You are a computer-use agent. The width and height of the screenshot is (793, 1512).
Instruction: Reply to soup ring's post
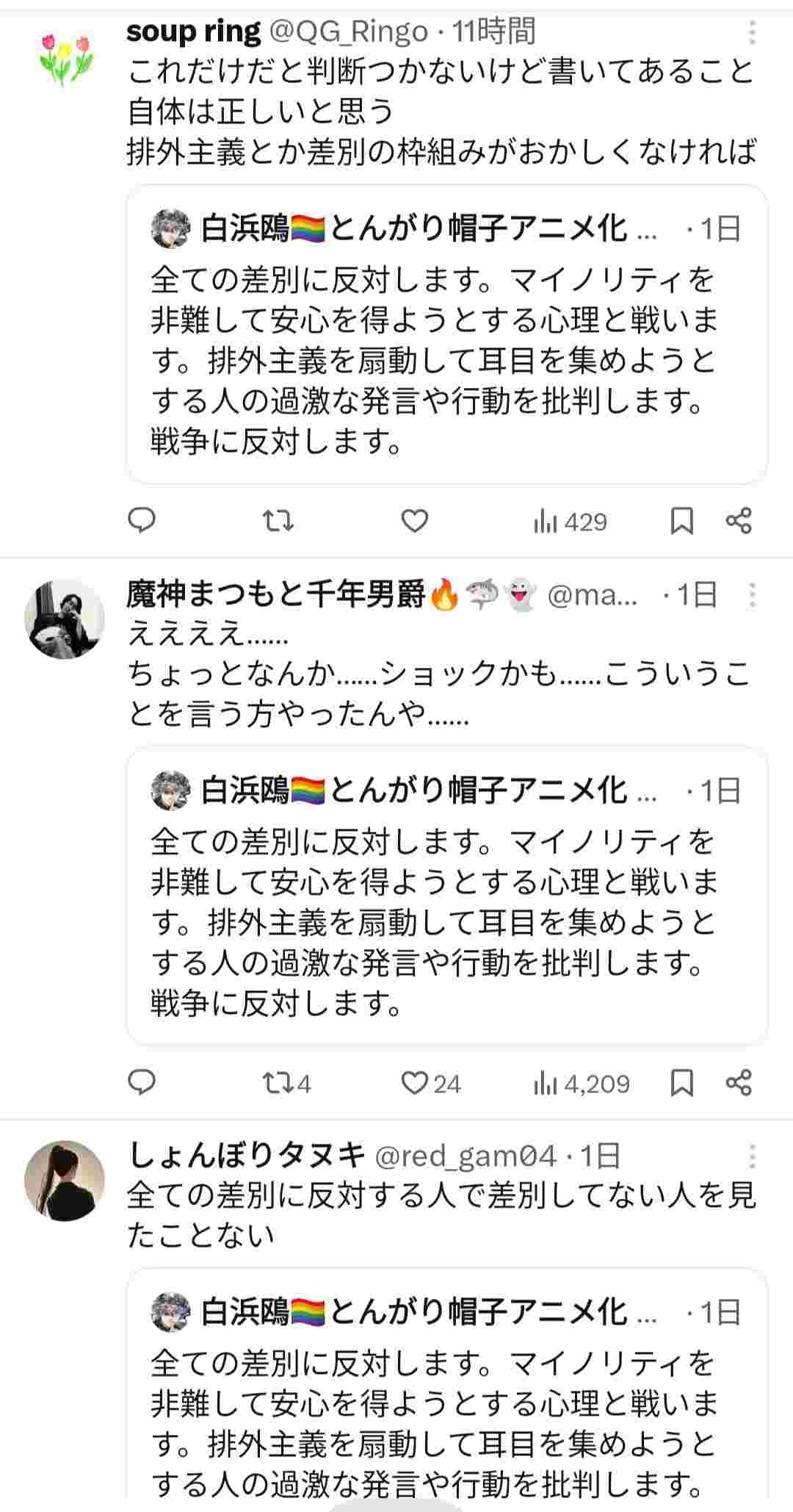(x=142, y=521)
